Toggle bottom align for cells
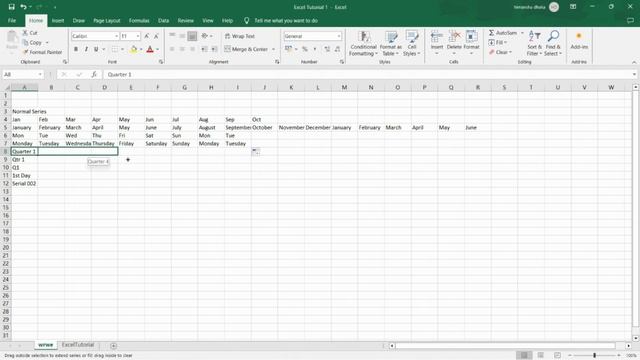Screen dimensions: 640x360 [192, 36]
